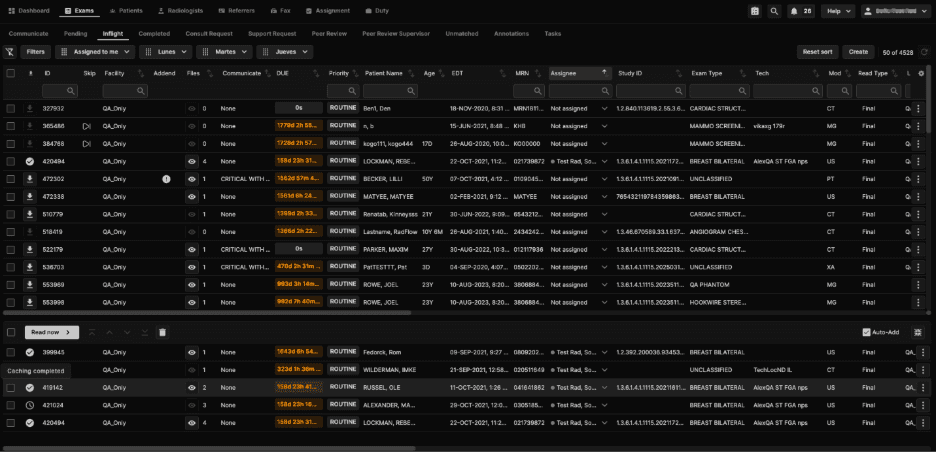936x453 pixels.
Task: Switch to the Peer Review Supervisor tab
Action: 396,33
